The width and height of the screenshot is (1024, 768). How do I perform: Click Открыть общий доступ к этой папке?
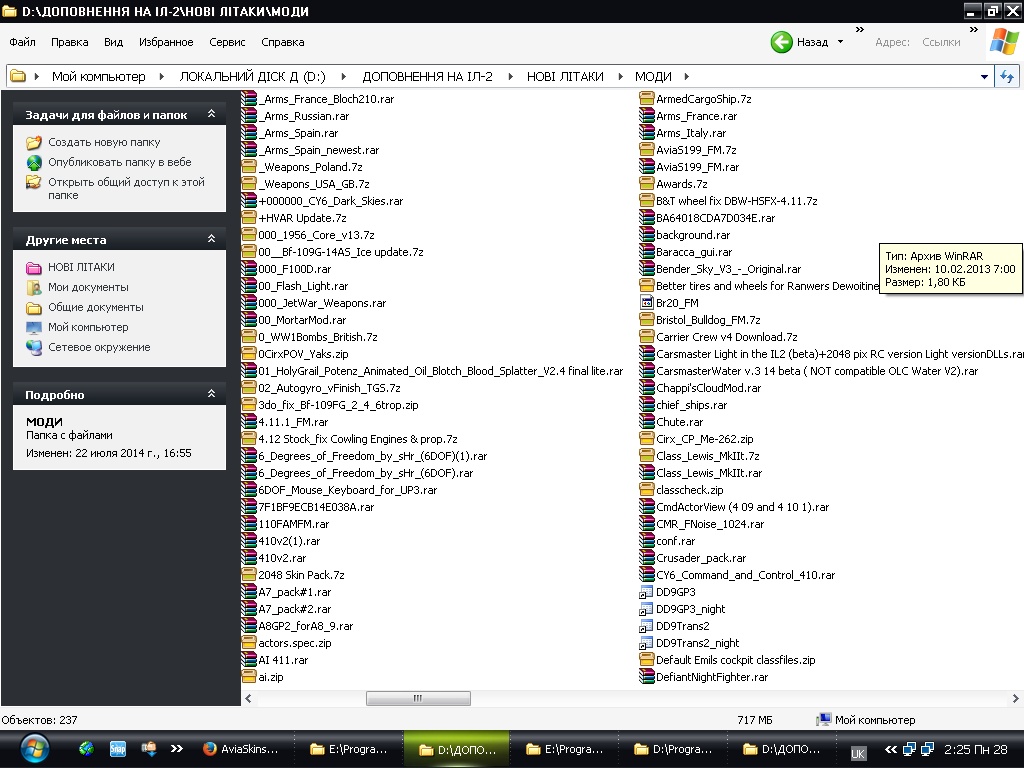[x=126, y=188]
